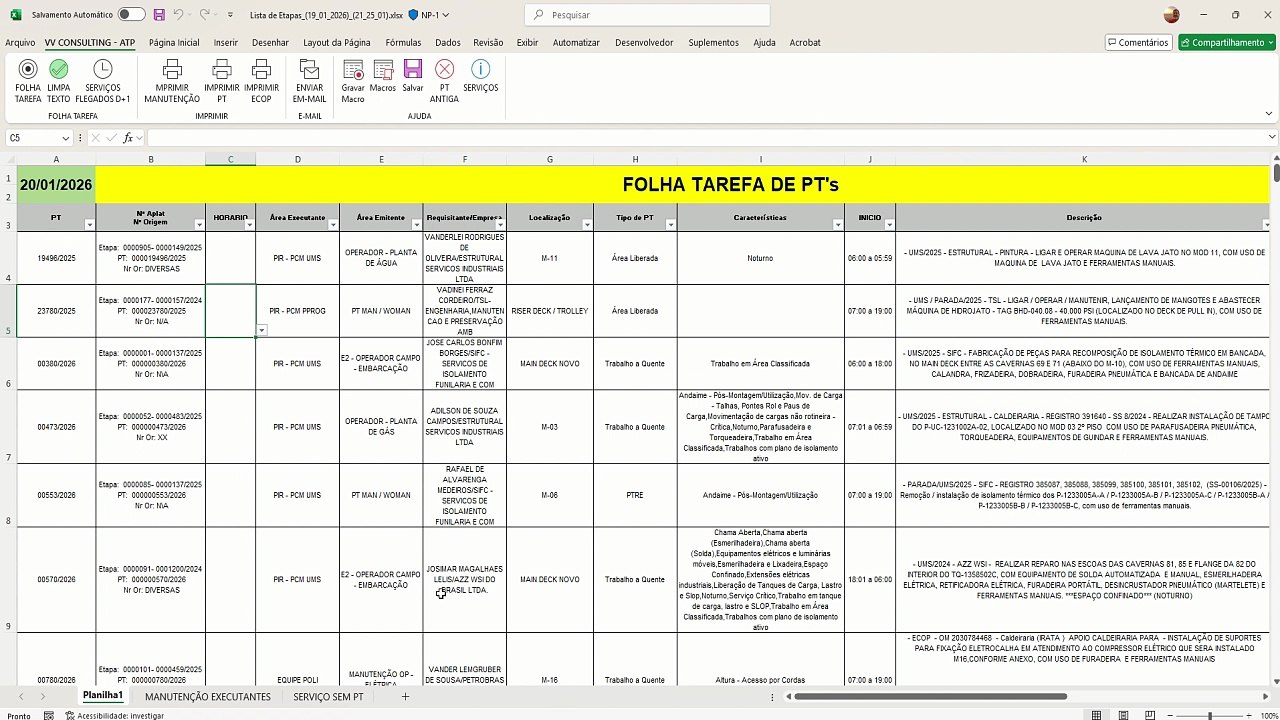Open PT column filter dropdown
Image resolution: width=1280 pixels, height=720 pixels.
89,225
